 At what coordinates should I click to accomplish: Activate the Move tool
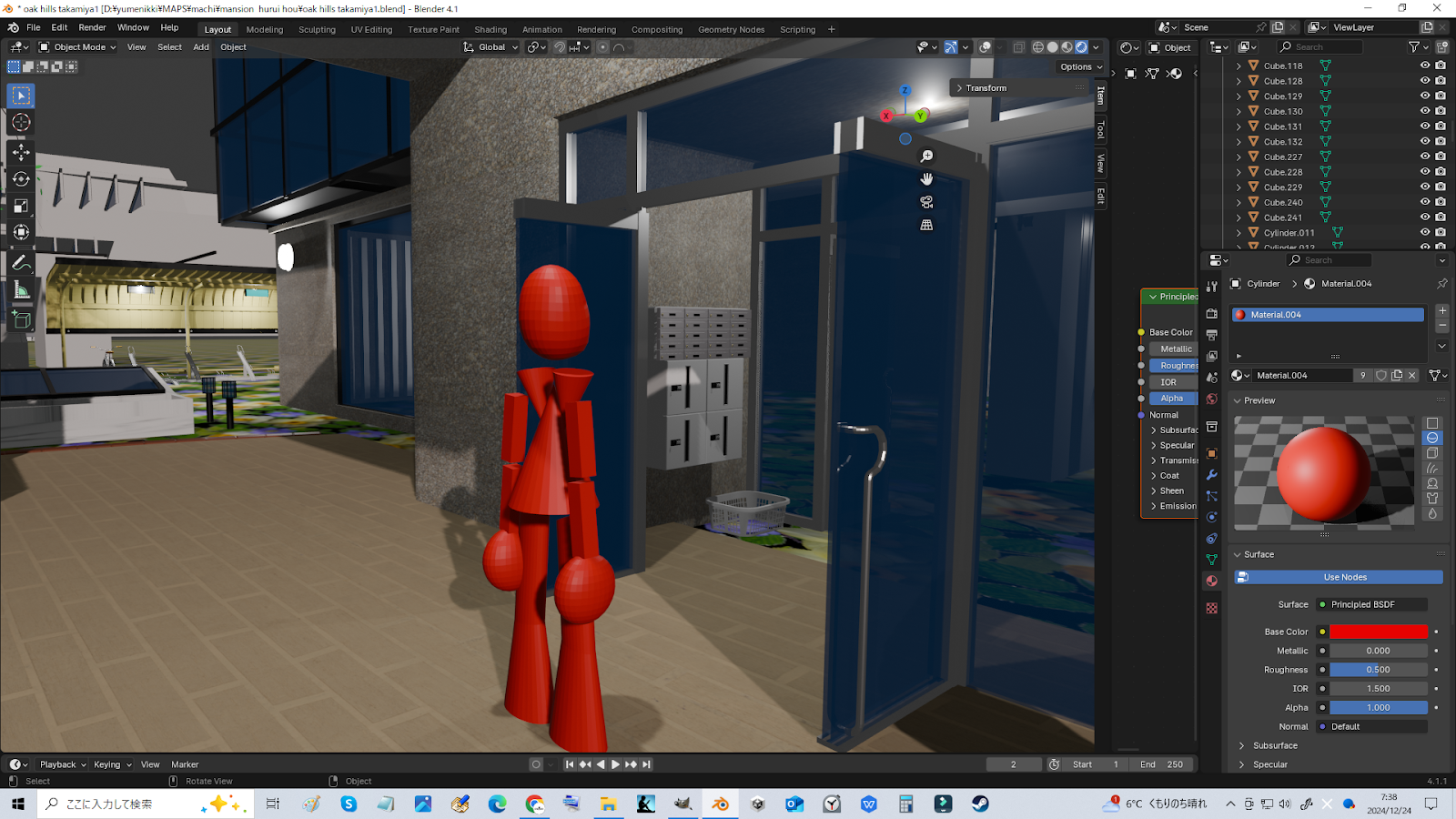[x=21, y=152]
